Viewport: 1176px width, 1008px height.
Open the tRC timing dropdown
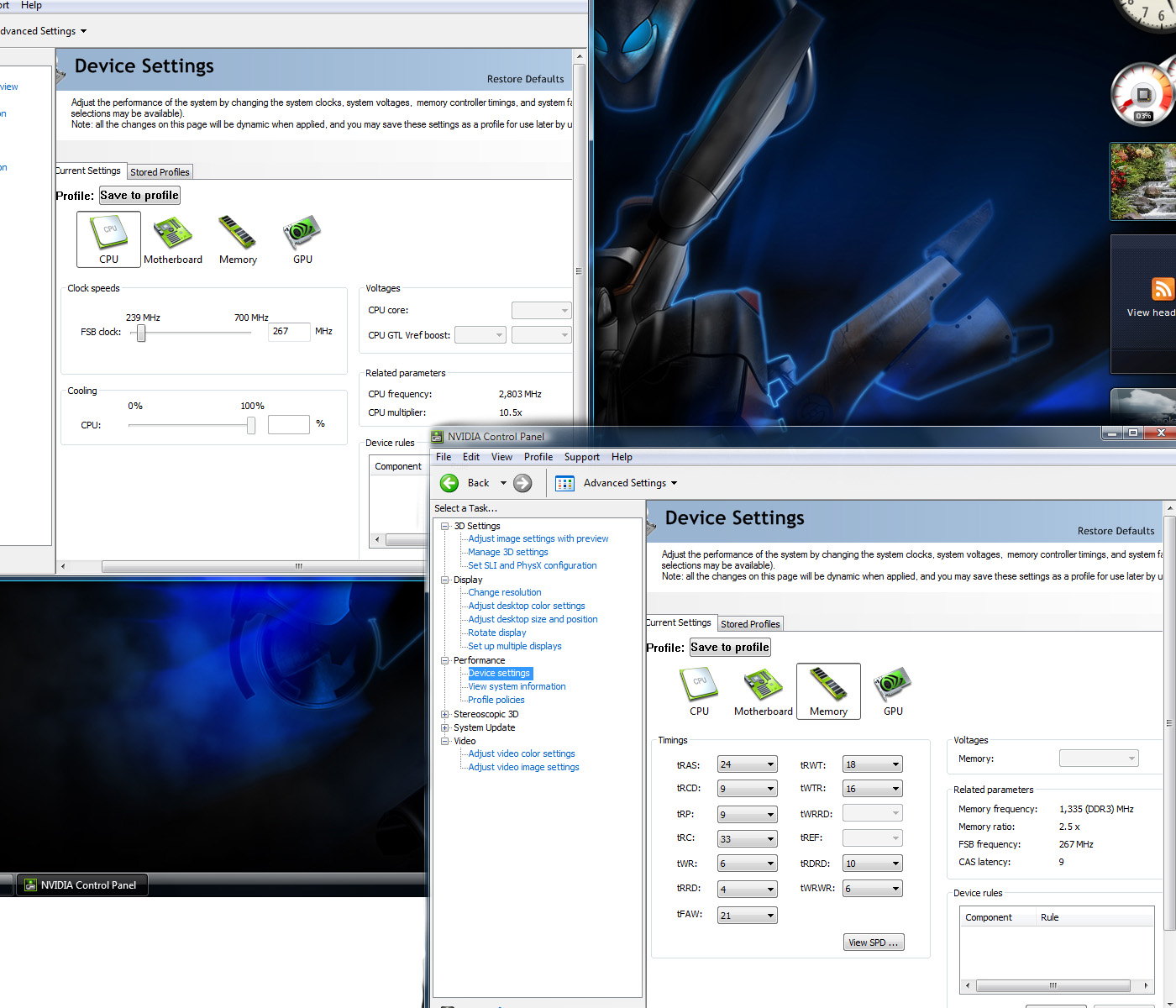(x=747, y=838)
